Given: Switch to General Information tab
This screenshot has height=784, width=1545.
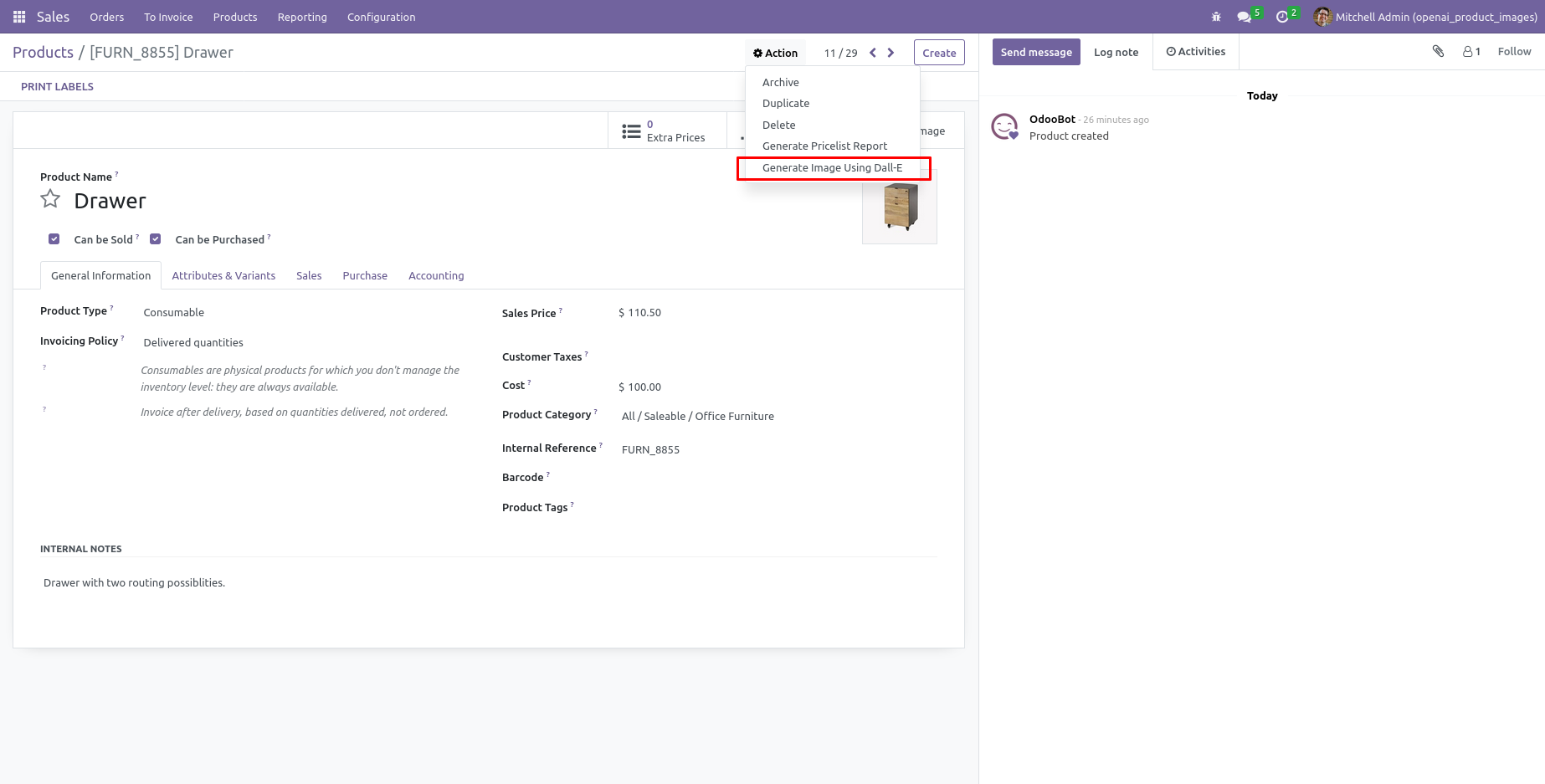Looking at the screenshot, I should coord(101,275).
